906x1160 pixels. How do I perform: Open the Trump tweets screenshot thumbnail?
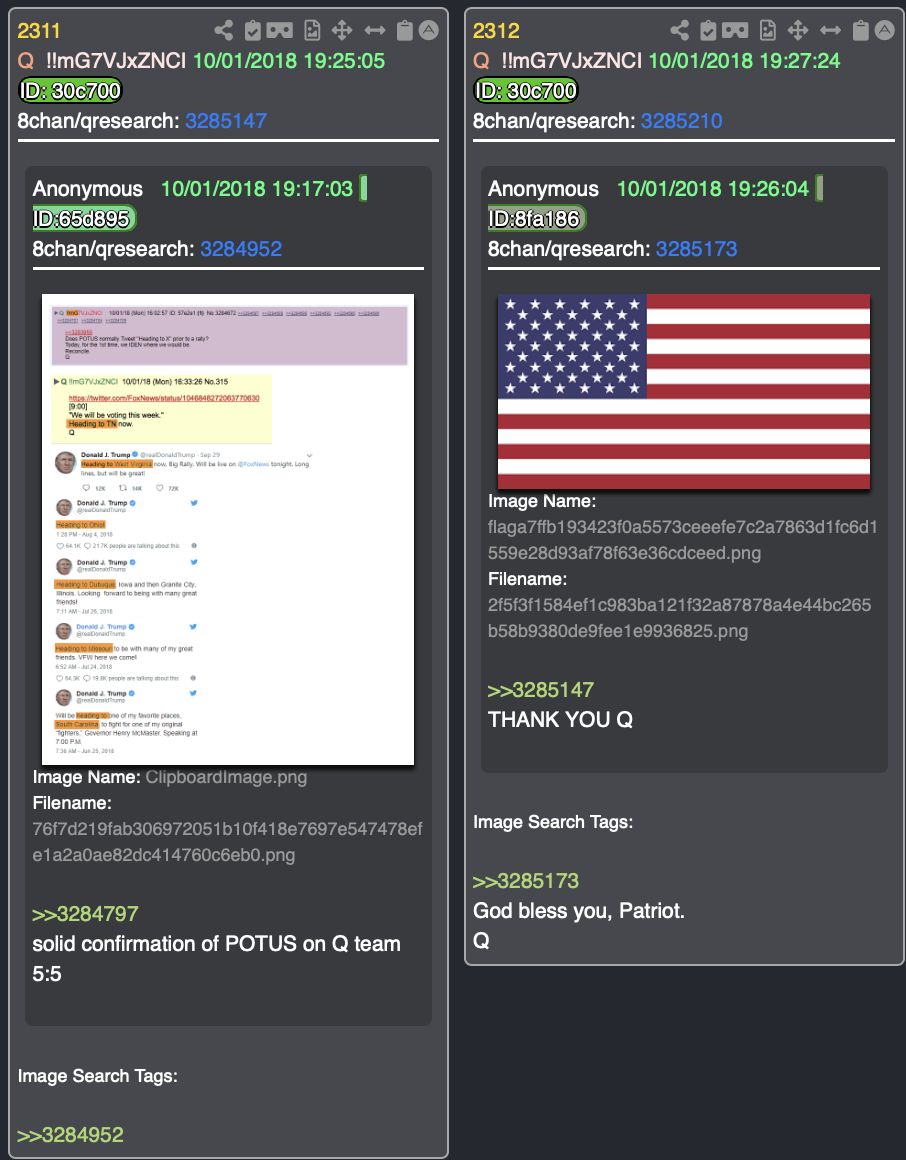228,529
